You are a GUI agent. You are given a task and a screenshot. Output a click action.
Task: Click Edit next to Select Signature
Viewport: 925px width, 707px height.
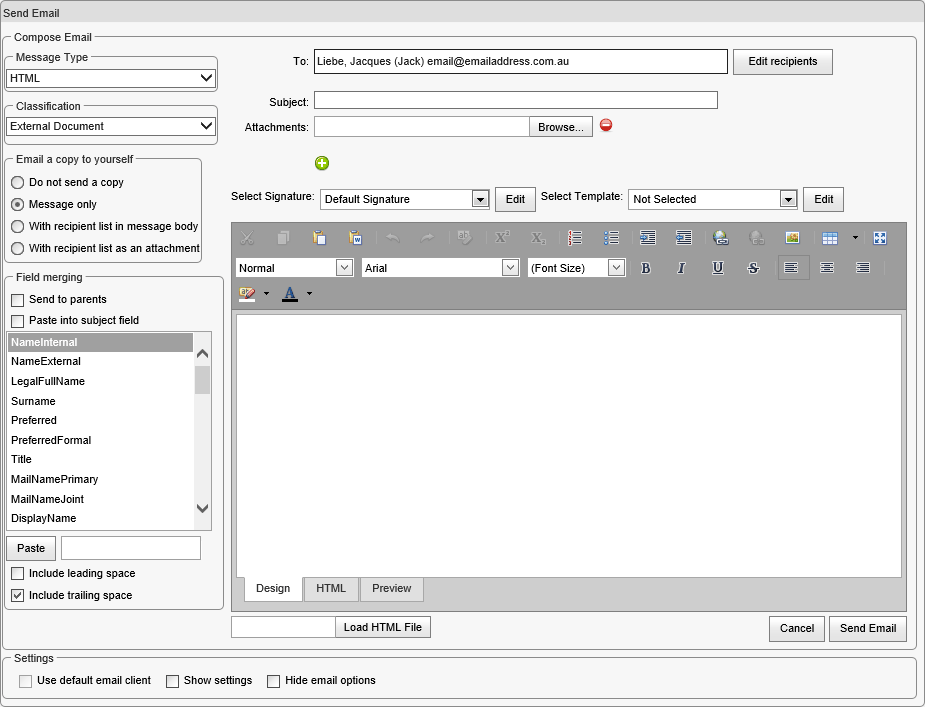click(515, 199)
